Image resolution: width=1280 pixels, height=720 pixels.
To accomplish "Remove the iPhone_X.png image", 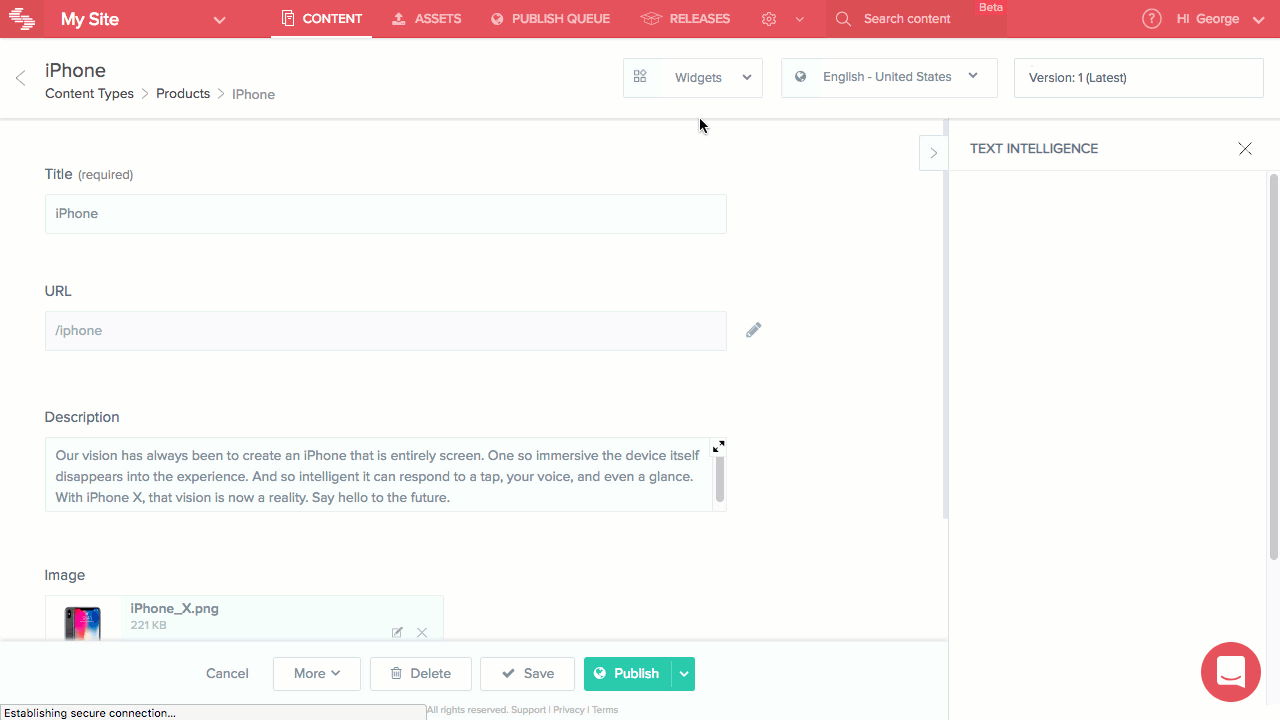I will click(x=422, y=632).
